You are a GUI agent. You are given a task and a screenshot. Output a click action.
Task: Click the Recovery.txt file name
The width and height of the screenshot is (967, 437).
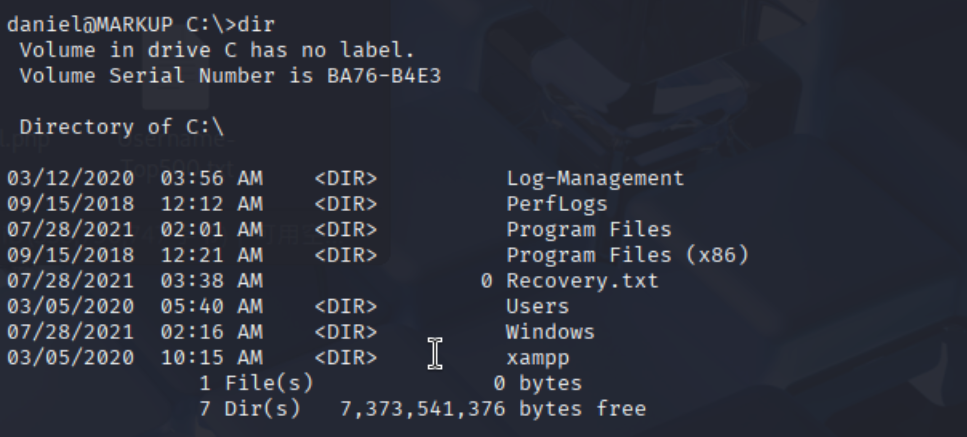[582, 281]
